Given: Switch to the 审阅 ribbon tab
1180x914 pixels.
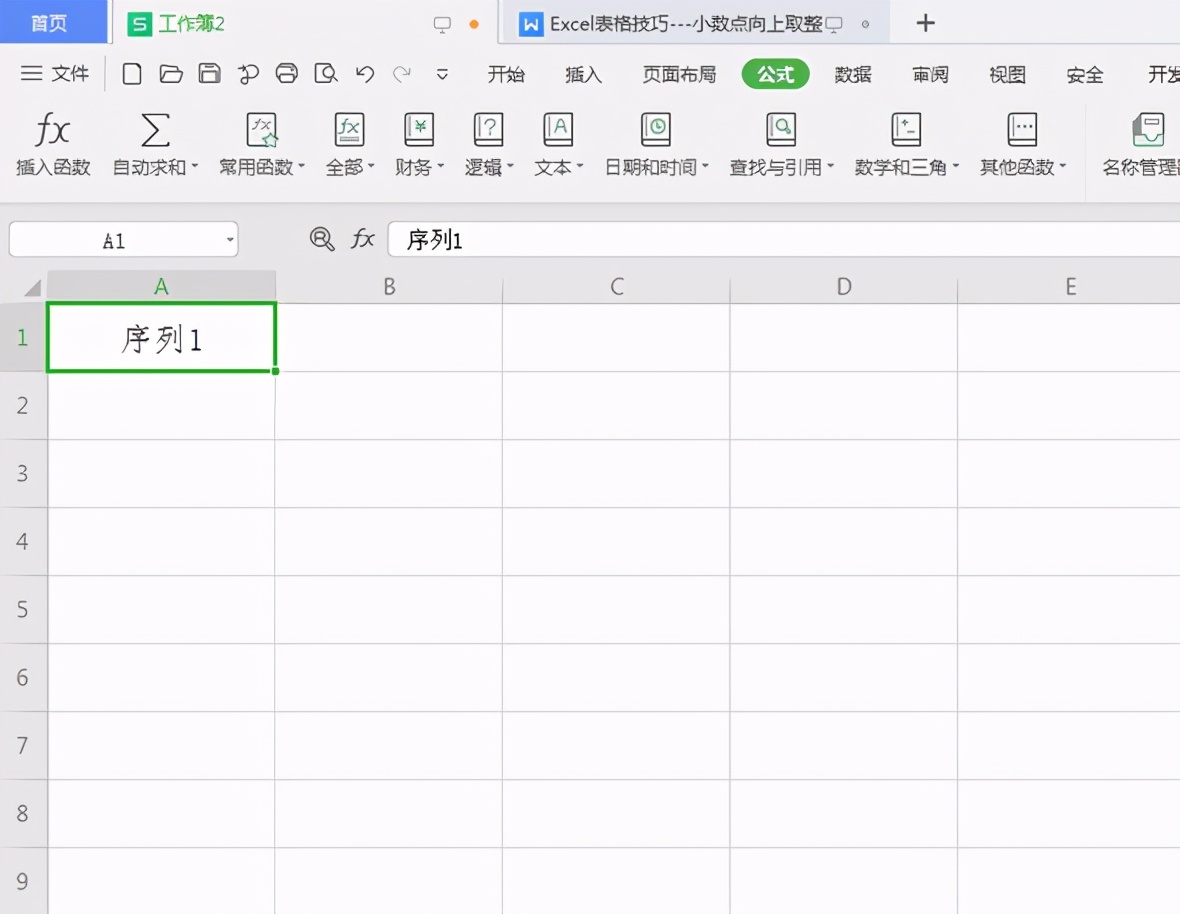Looking at the screenshot, I should coord(930,74).
